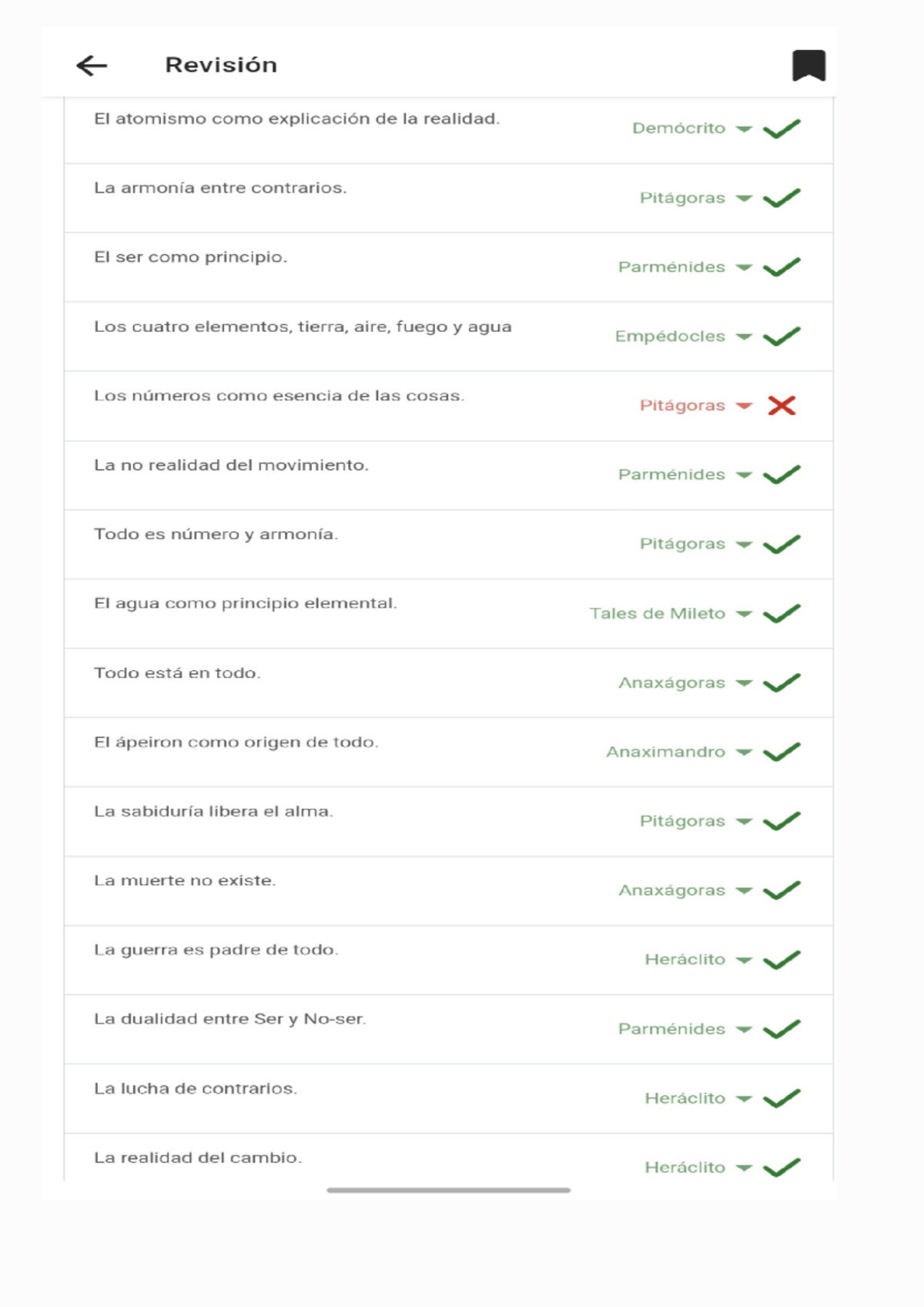Select the Revisión page title
The width and height of the screenshot is (924, 1307).
(x=221, y=65)
